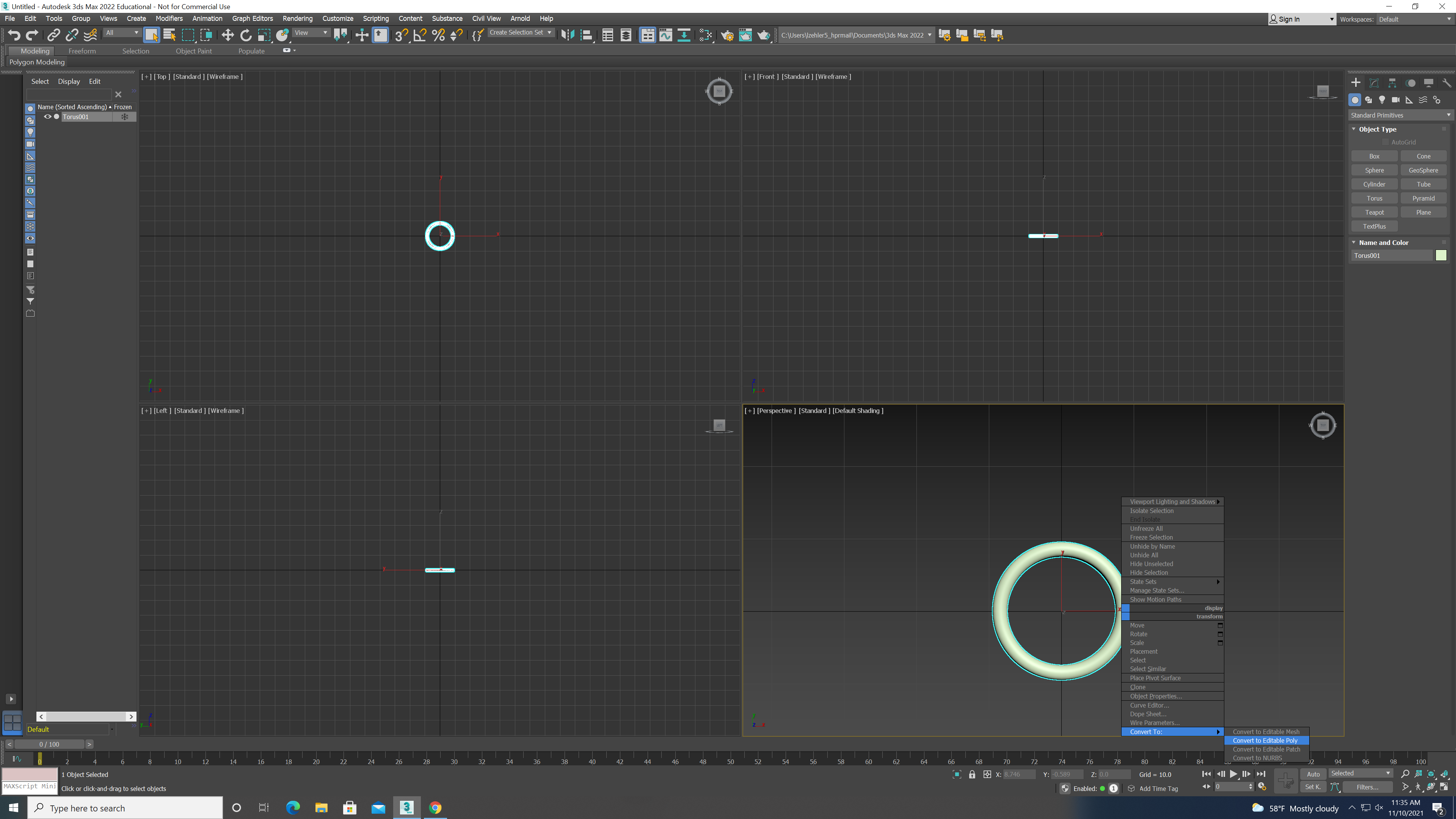Toggle the 3D snaps icon
This screenshot has width=1456, height=819.
(x=401, y=35)
